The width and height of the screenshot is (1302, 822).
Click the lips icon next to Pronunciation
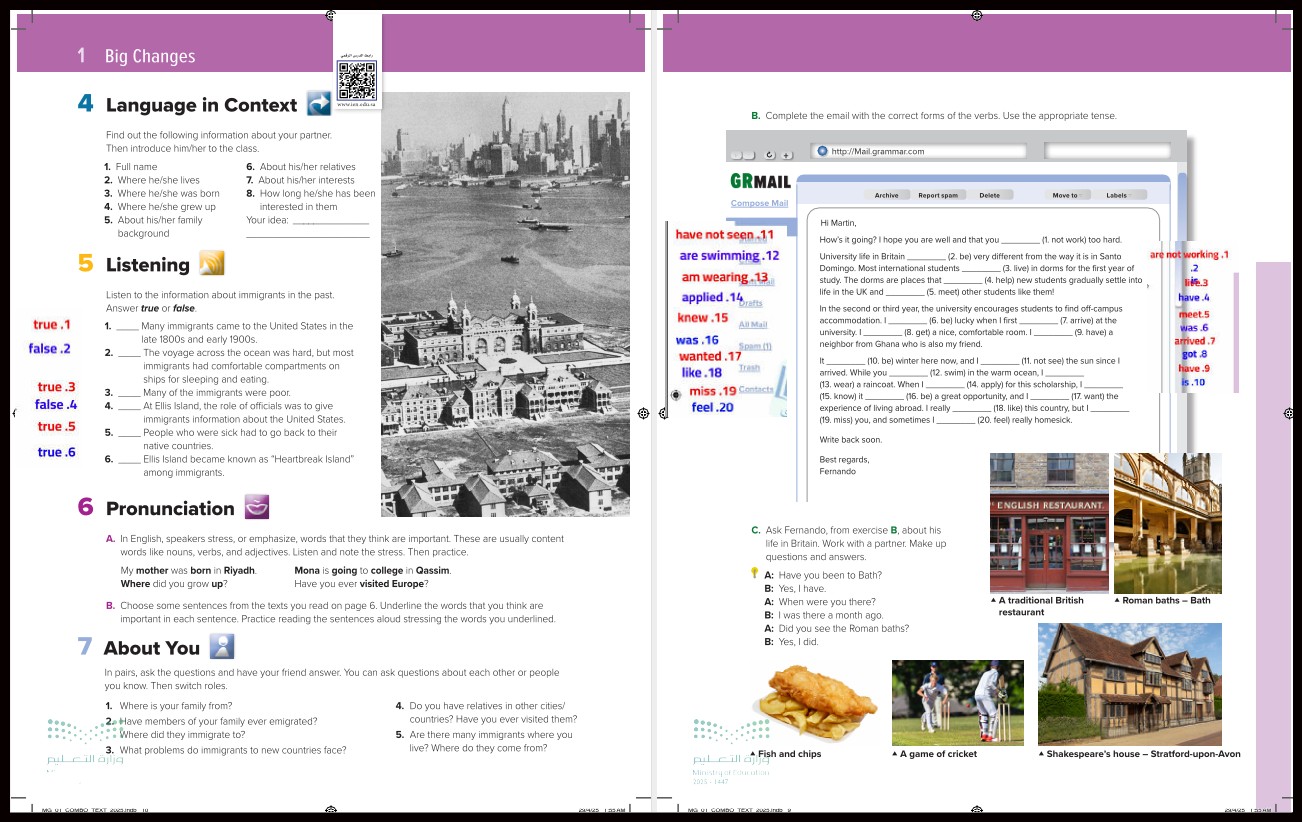[x=257, y=507]
